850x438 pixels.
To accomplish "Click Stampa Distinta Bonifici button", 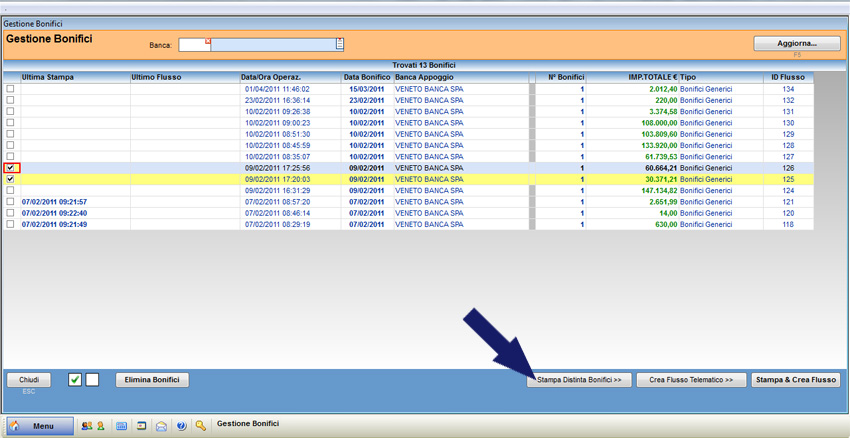I will coord(579,380).
